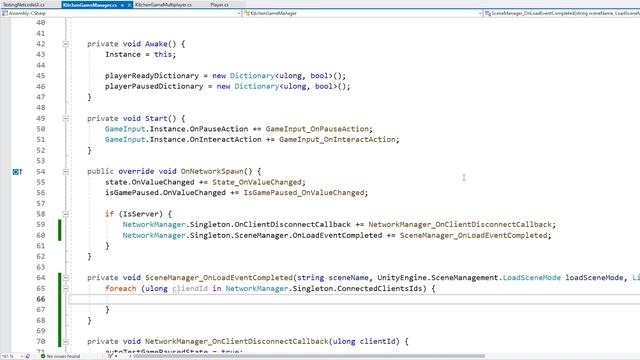Click the No issues found status indicator
Viewport: 640px width, 360px height.
60,356
